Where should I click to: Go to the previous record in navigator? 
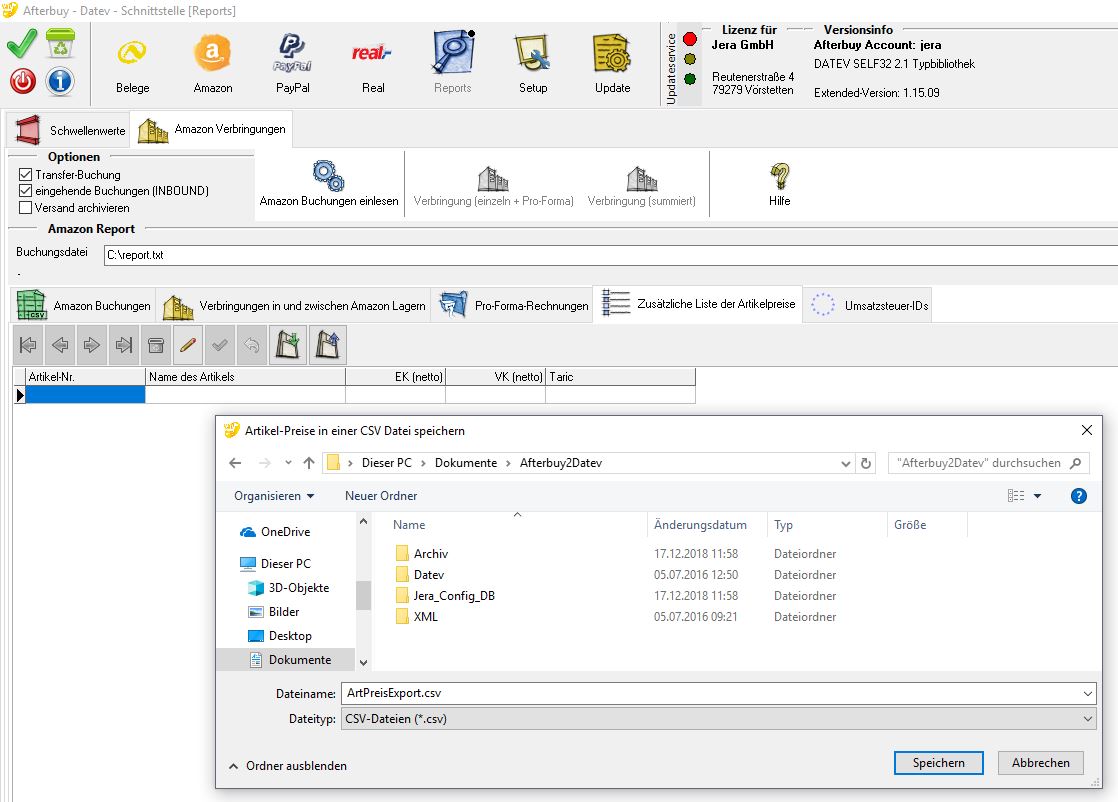point(61,345)
